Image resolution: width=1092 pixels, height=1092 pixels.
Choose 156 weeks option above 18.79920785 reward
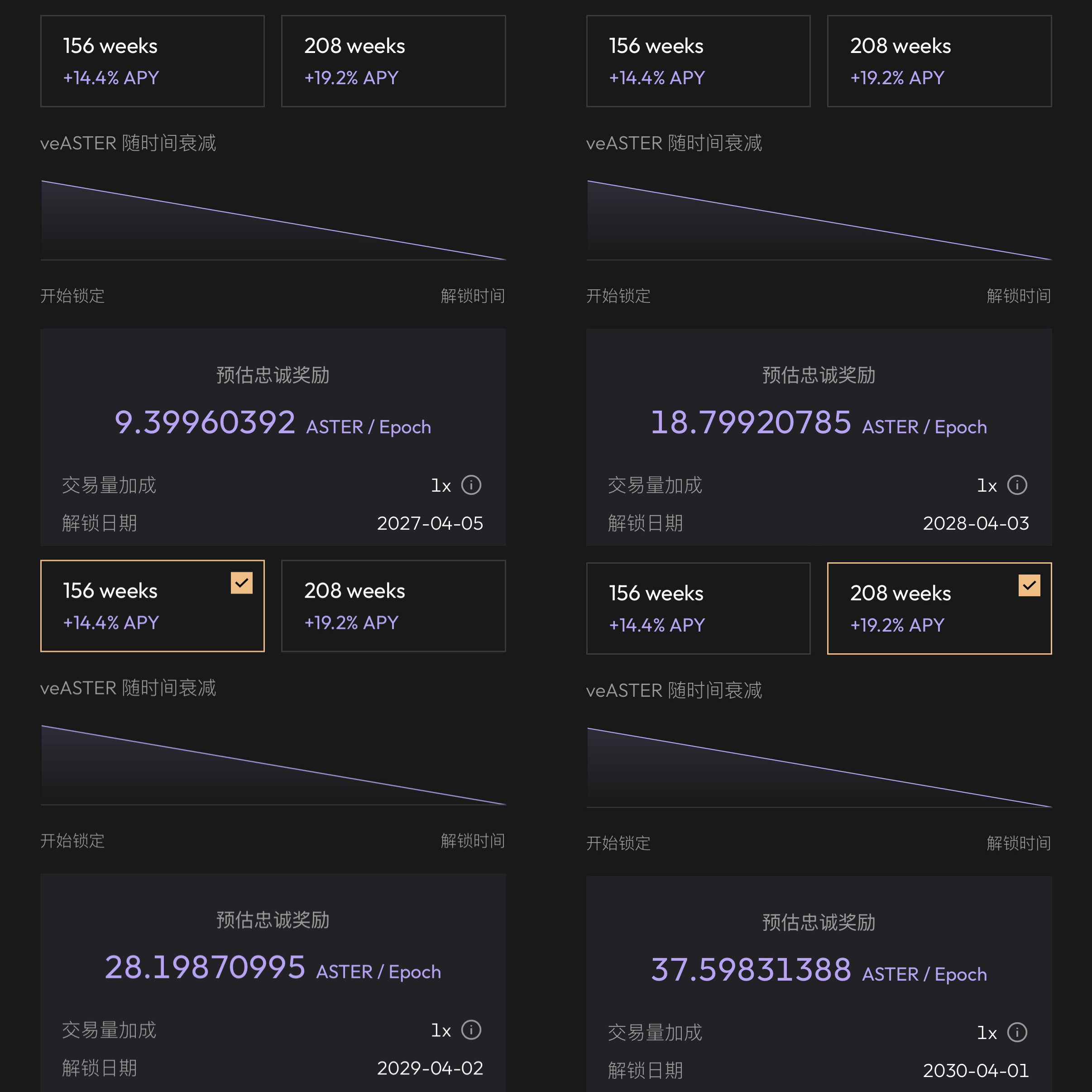coord(698,61)
